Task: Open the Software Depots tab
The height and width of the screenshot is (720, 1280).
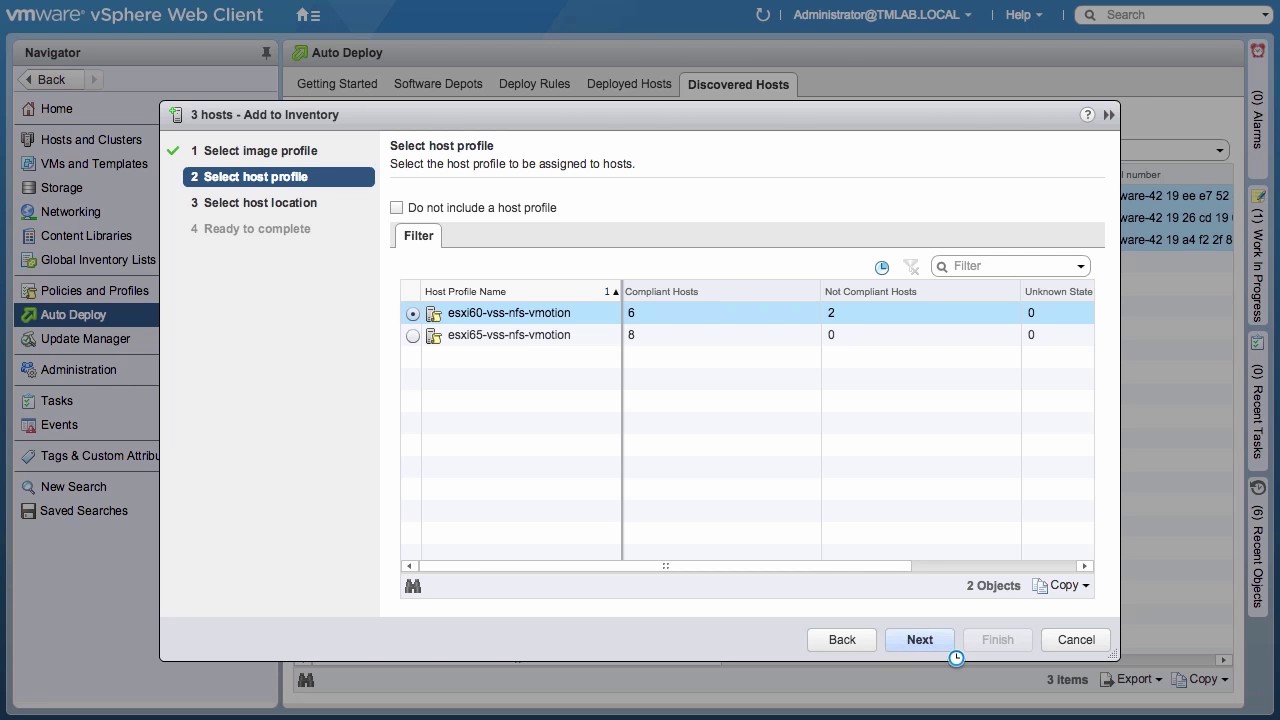Action: [x=438, y=84]
